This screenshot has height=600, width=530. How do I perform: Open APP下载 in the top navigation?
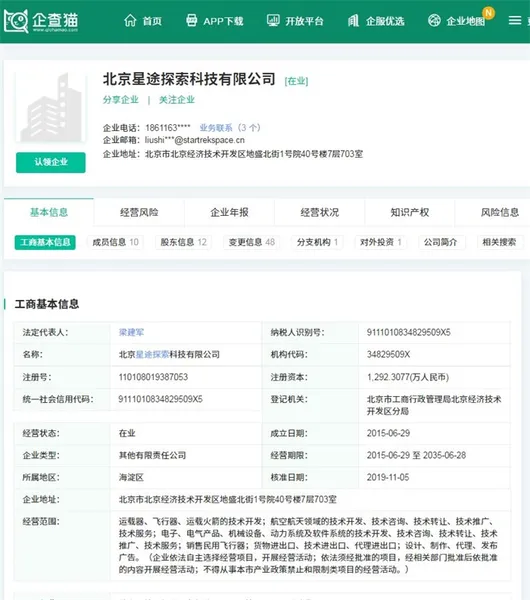[x=223, y=21]
